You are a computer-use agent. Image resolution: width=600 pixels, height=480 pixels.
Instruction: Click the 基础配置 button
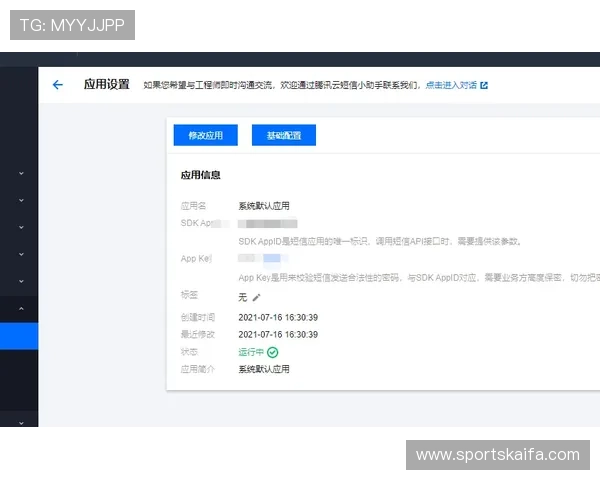[284, 135]
